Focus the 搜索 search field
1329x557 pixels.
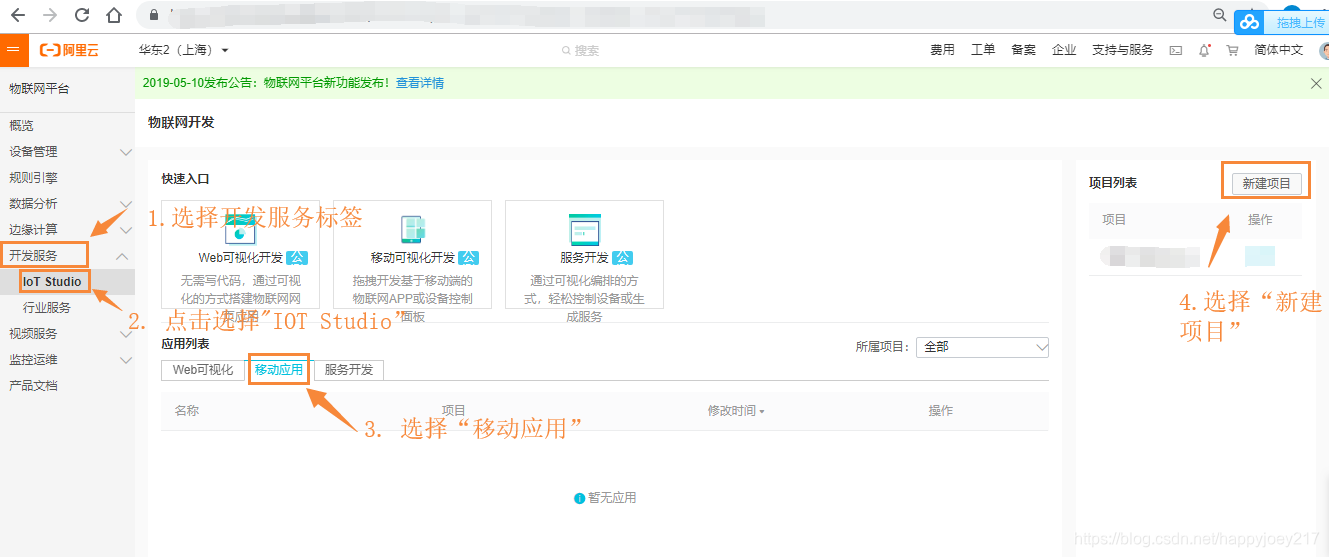coord(580,50)
